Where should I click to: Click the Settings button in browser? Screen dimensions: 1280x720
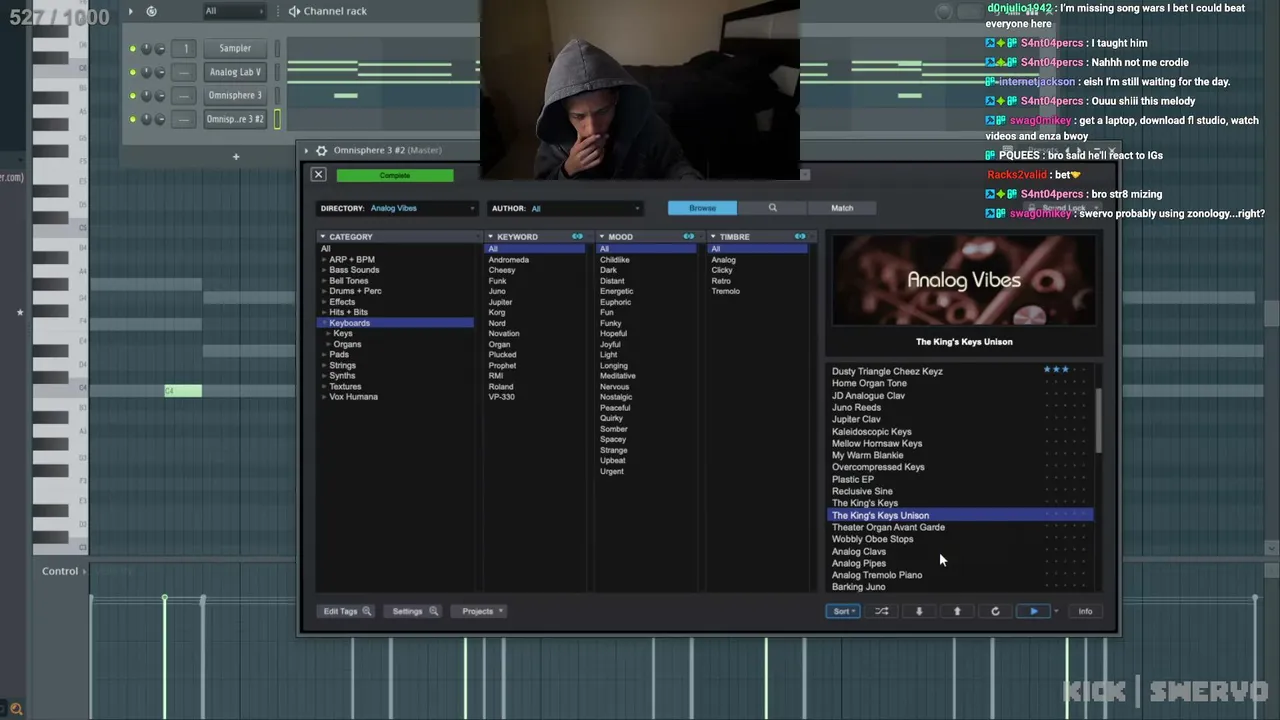coord(414,611)
